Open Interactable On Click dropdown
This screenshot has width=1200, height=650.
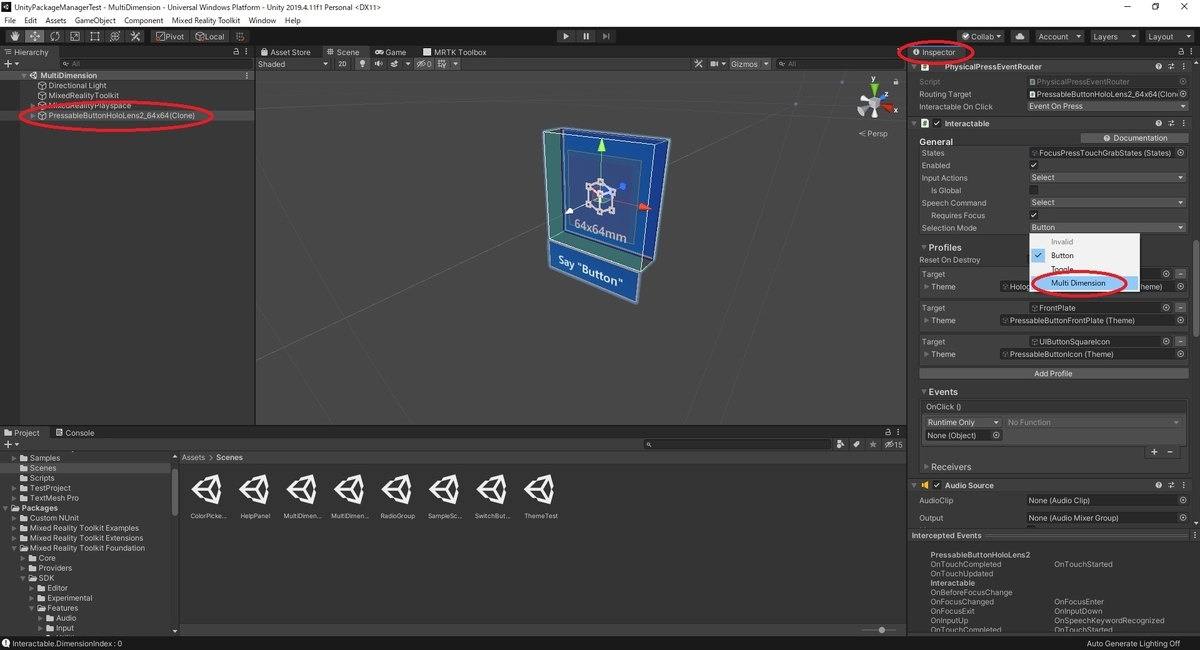(x=1107, y=106)
